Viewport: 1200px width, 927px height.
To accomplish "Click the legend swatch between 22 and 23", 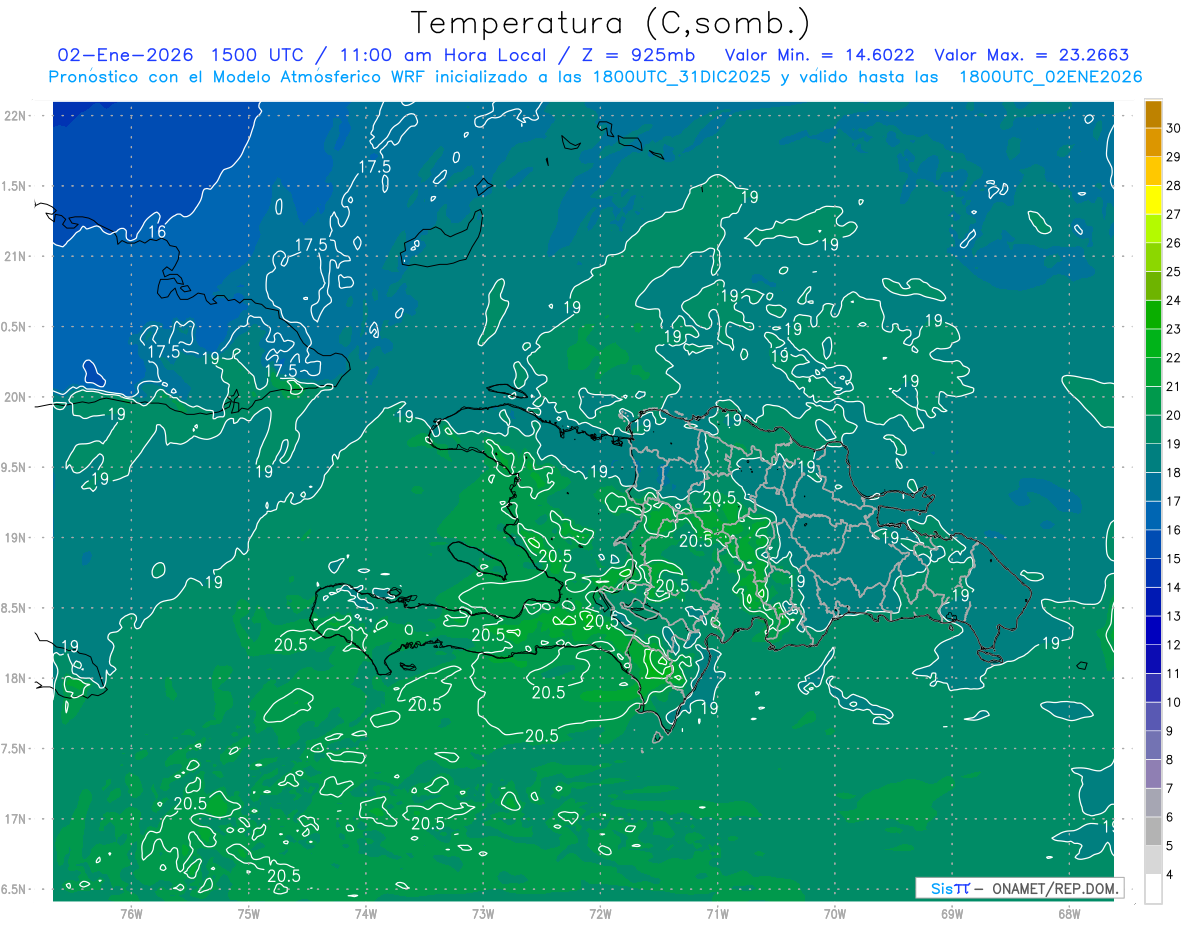I will coord(1153,343).
